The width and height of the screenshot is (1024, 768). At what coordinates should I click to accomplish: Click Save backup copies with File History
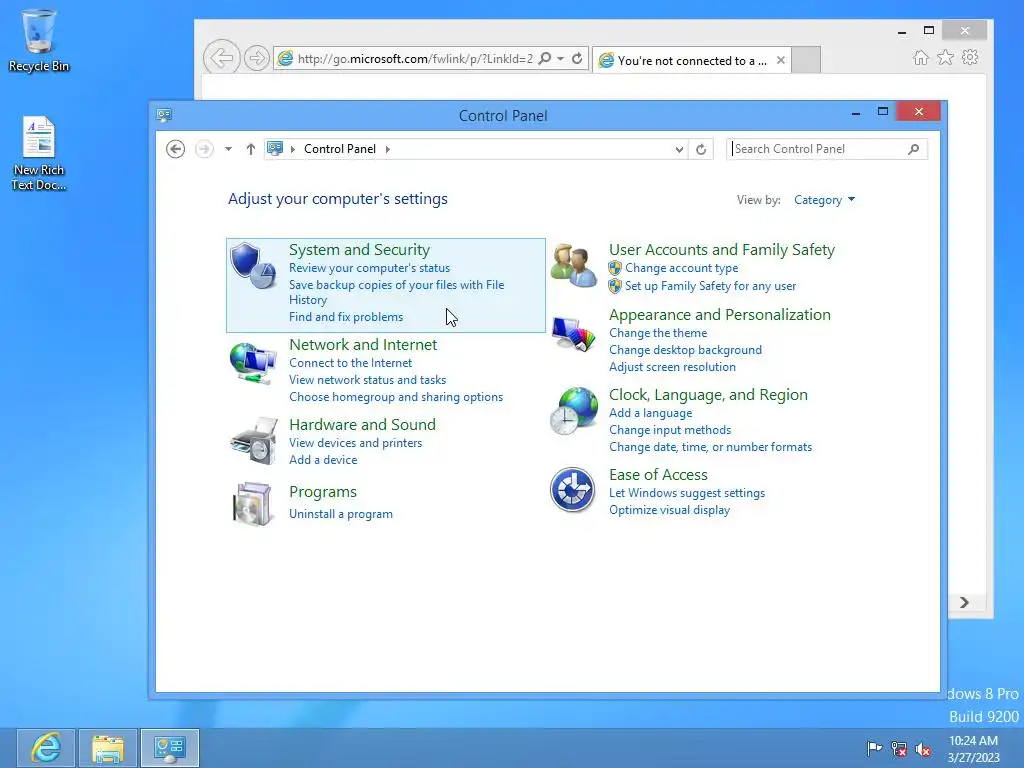coord(396,292)
